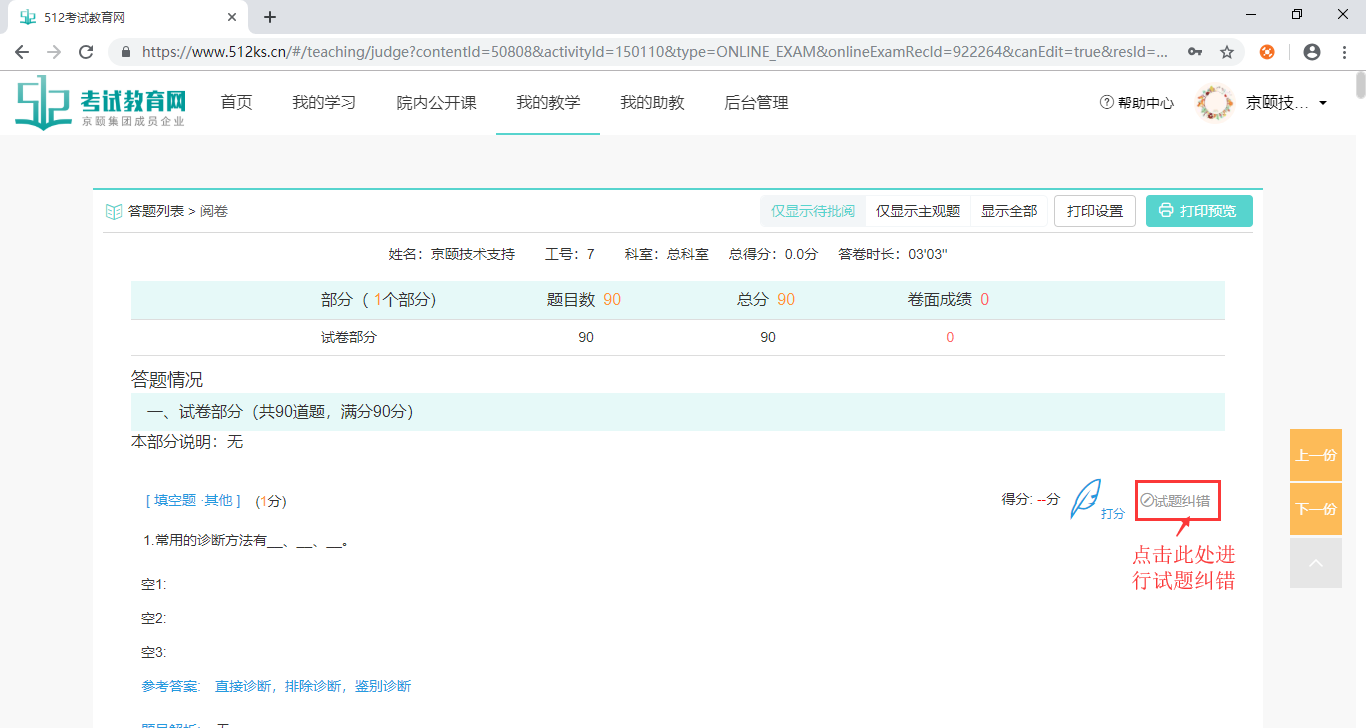Open 帮助中心 via its question-mark icon

coord(1106,102)
